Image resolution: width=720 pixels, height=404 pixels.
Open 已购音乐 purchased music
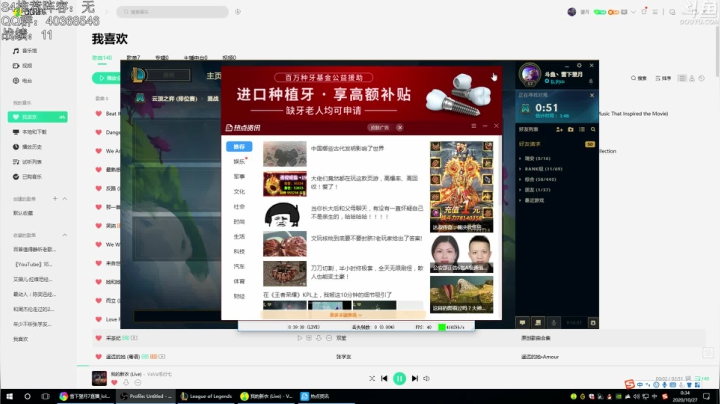28,177
